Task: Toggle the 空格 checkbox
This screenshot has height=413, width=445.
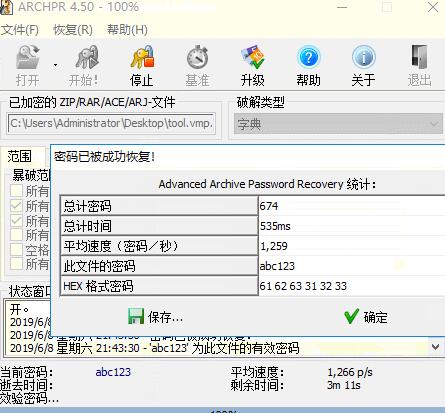Action: (x=16, y=250)
